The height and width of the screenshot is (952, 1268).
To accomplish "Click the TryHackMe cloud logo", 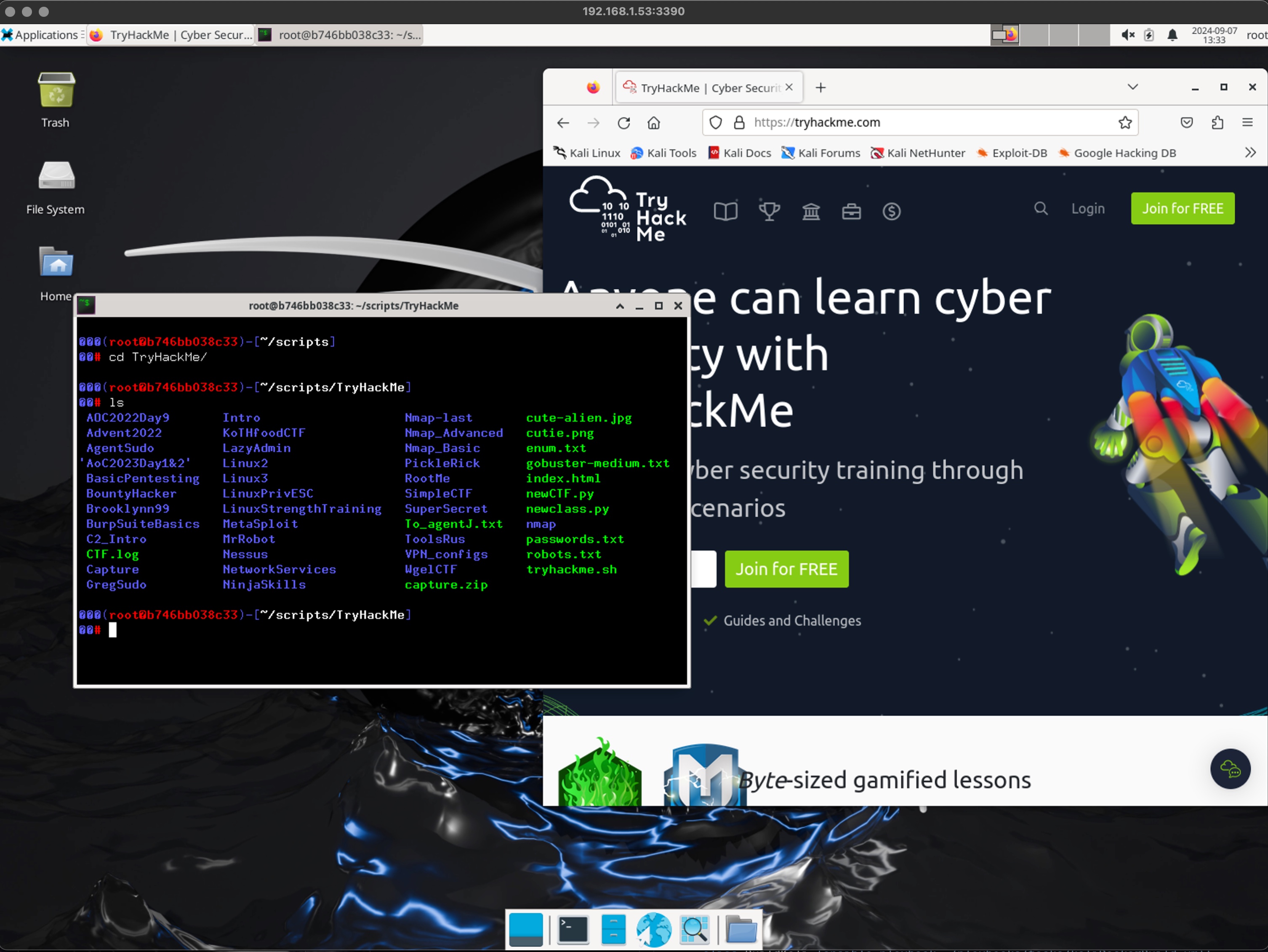I will (x=627, y=210).
